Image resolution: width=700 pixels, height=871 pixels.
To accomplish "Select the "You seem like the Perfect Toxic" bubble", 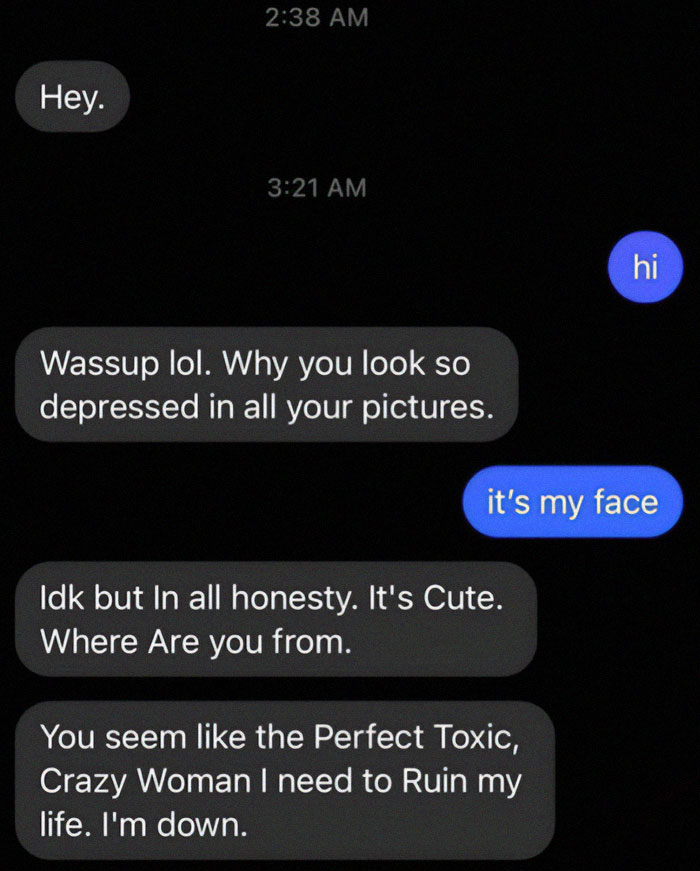I will (x=285, y=780).
